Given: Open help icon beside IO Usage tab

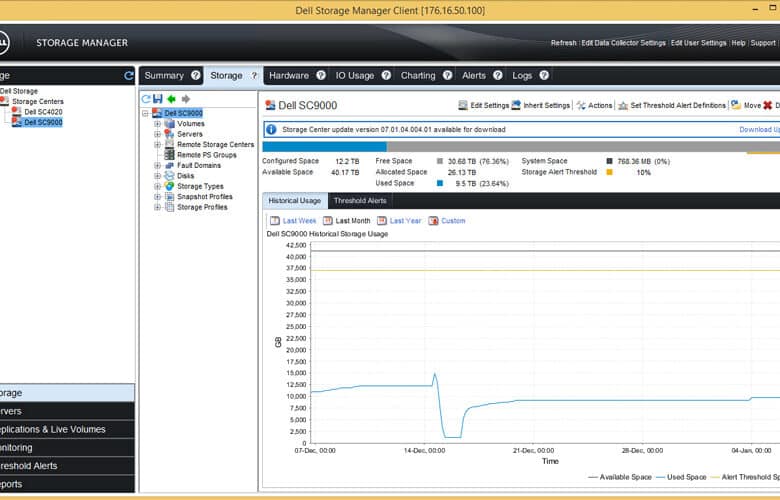Looking at the screenshot, I should 386,75.
